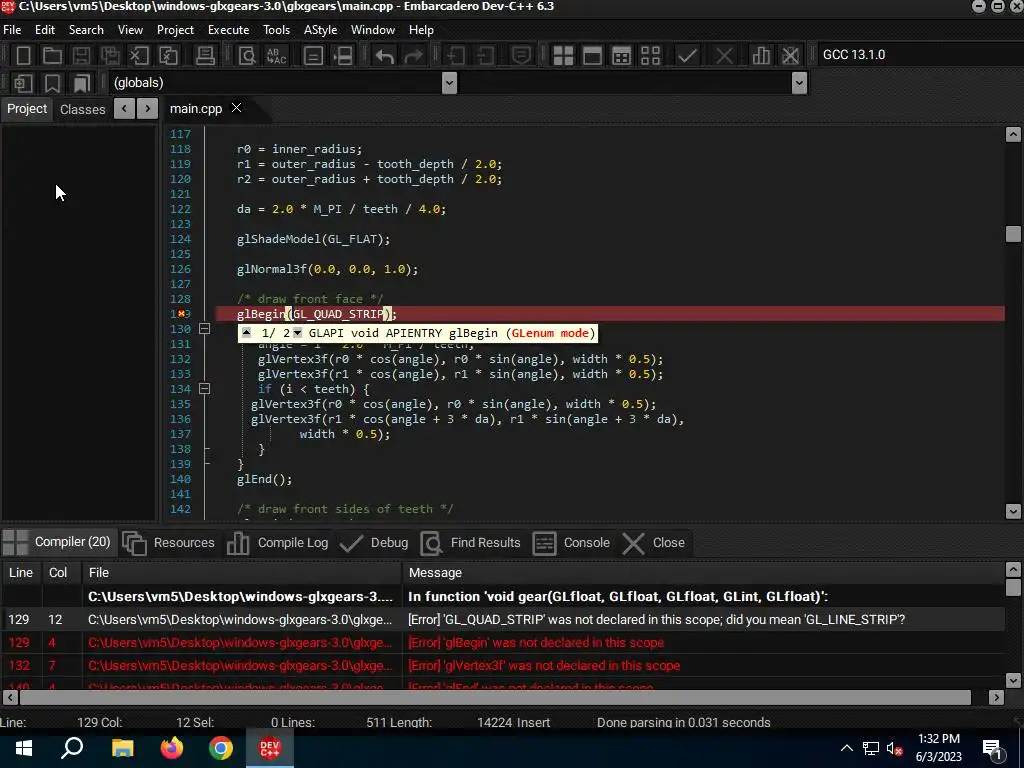Click the editor scrollbar down arrow
Viewport: 1024px width, 768px height.
pyautogui.click(x=1013, y=511)
